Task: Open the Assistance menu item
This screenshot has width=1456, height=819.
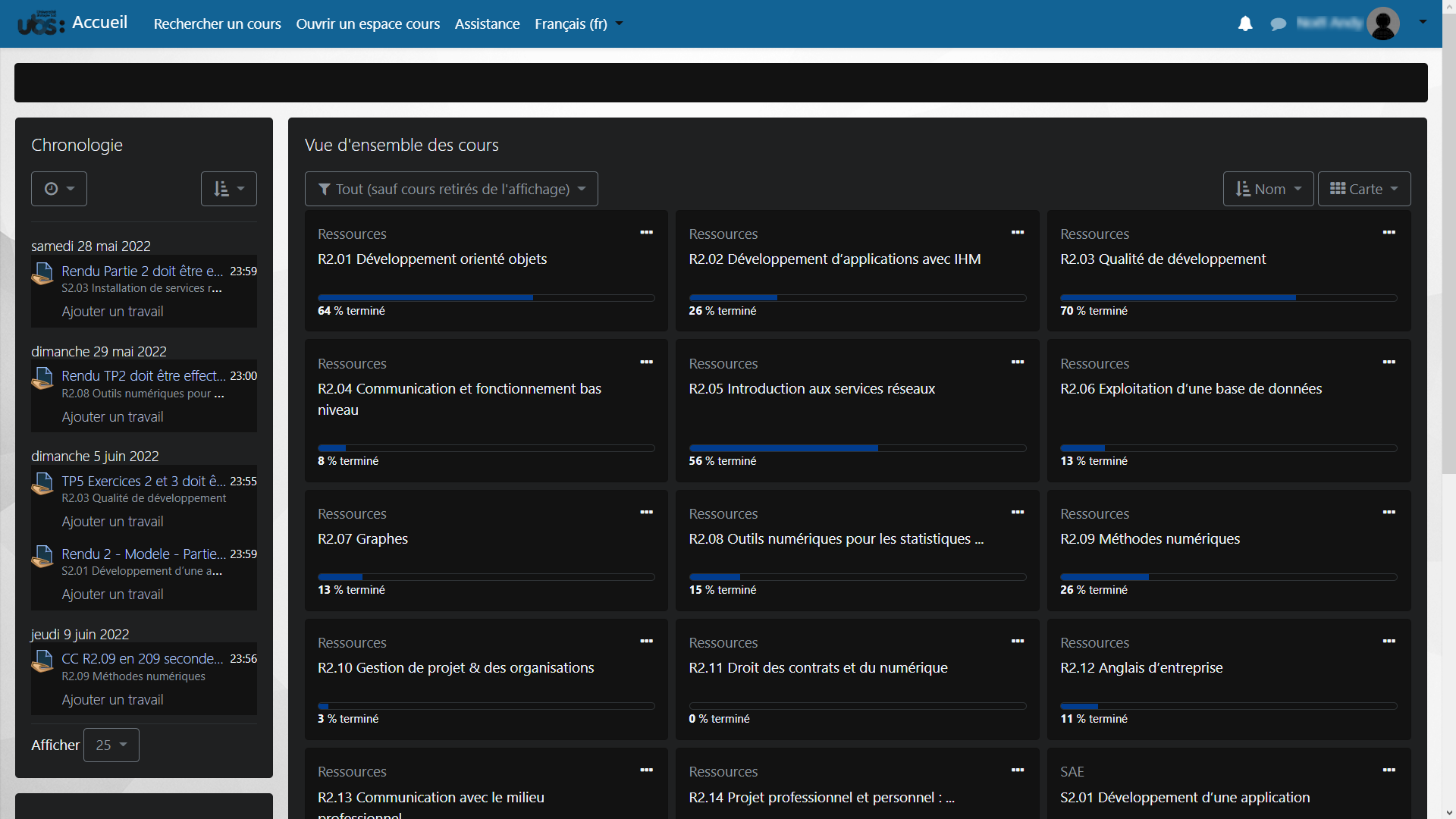Action: (487, 24)
